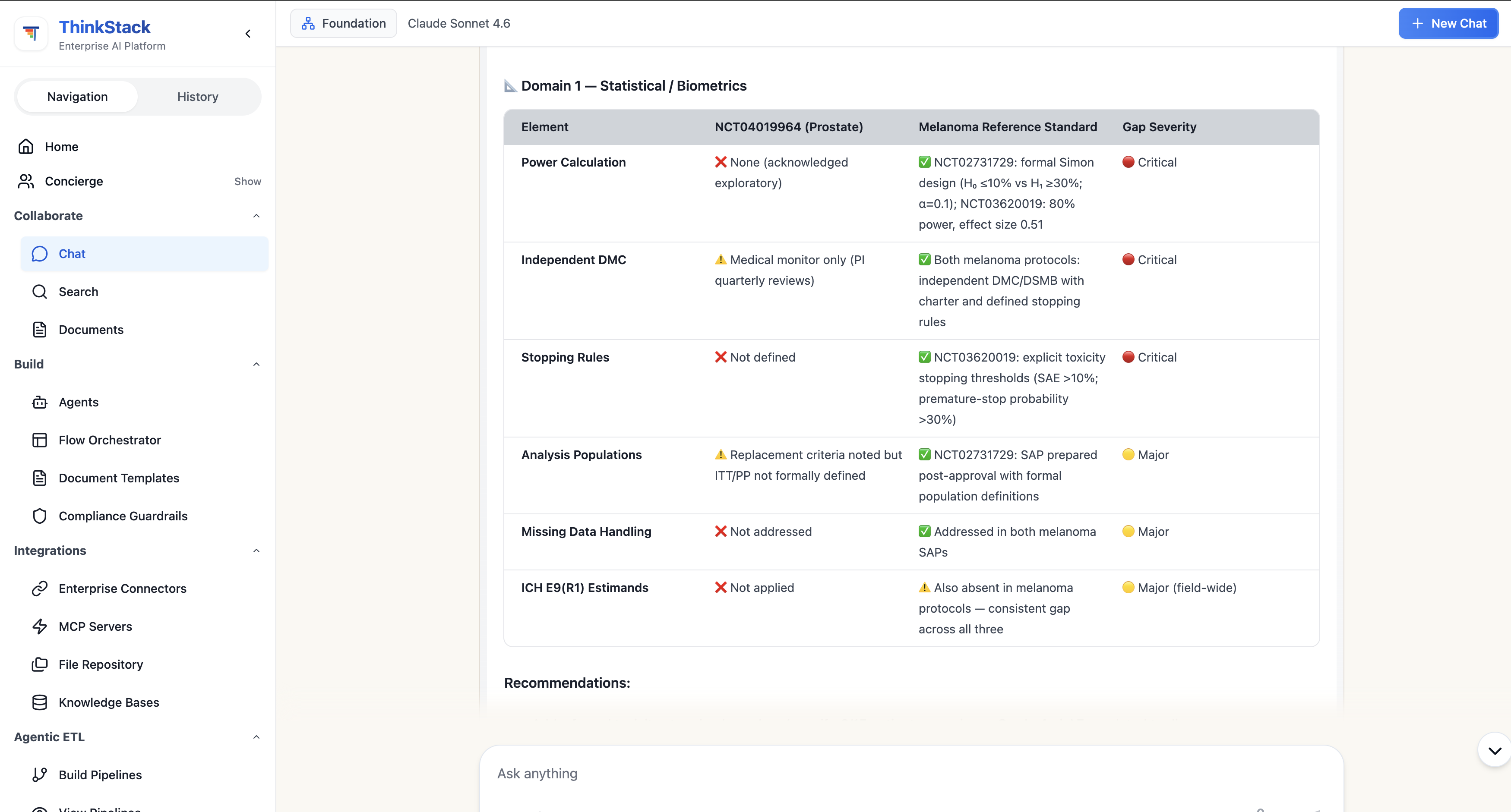Click the ThinkStack logo icon
Image resolution: width=1511 pixels, height=812 pixels.
coord(31,33)
